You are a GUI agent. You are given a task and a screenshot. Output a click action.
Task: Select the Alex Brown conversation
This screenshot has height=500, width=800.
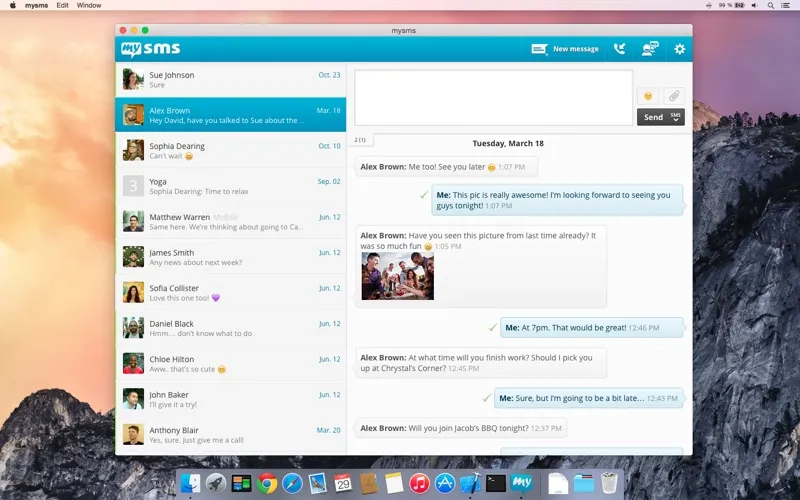pyautogui.click(x=231, y=115)
